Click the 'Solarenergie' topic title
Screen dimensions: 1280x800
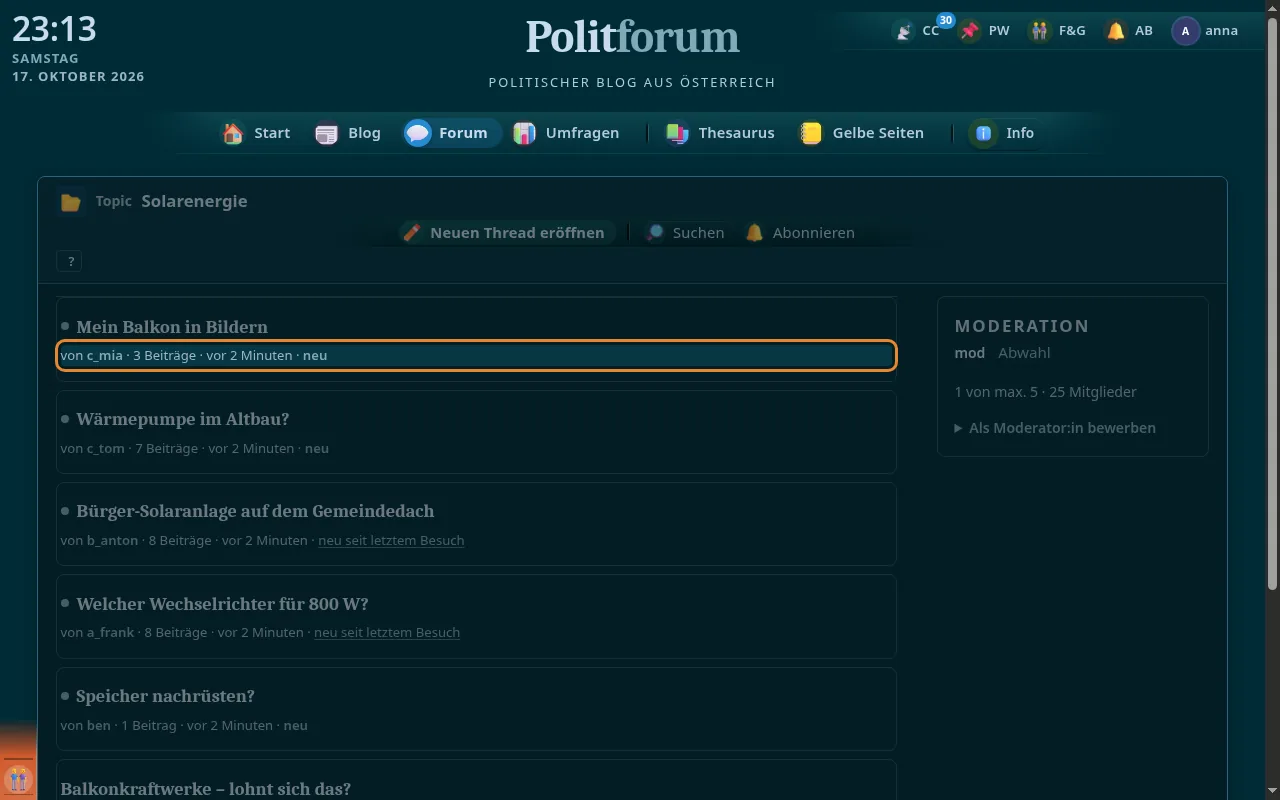tap(194, 201)
